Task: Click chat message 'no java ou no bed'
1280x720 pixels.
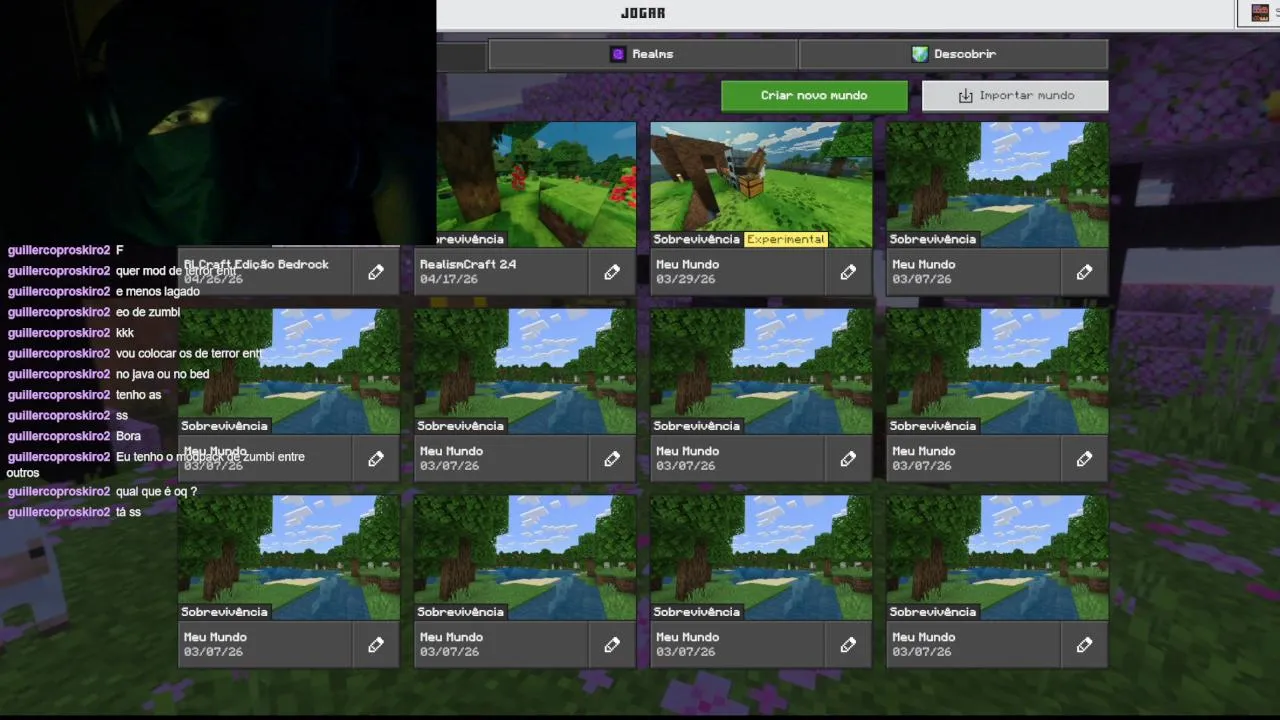Action: coord(163,374)
